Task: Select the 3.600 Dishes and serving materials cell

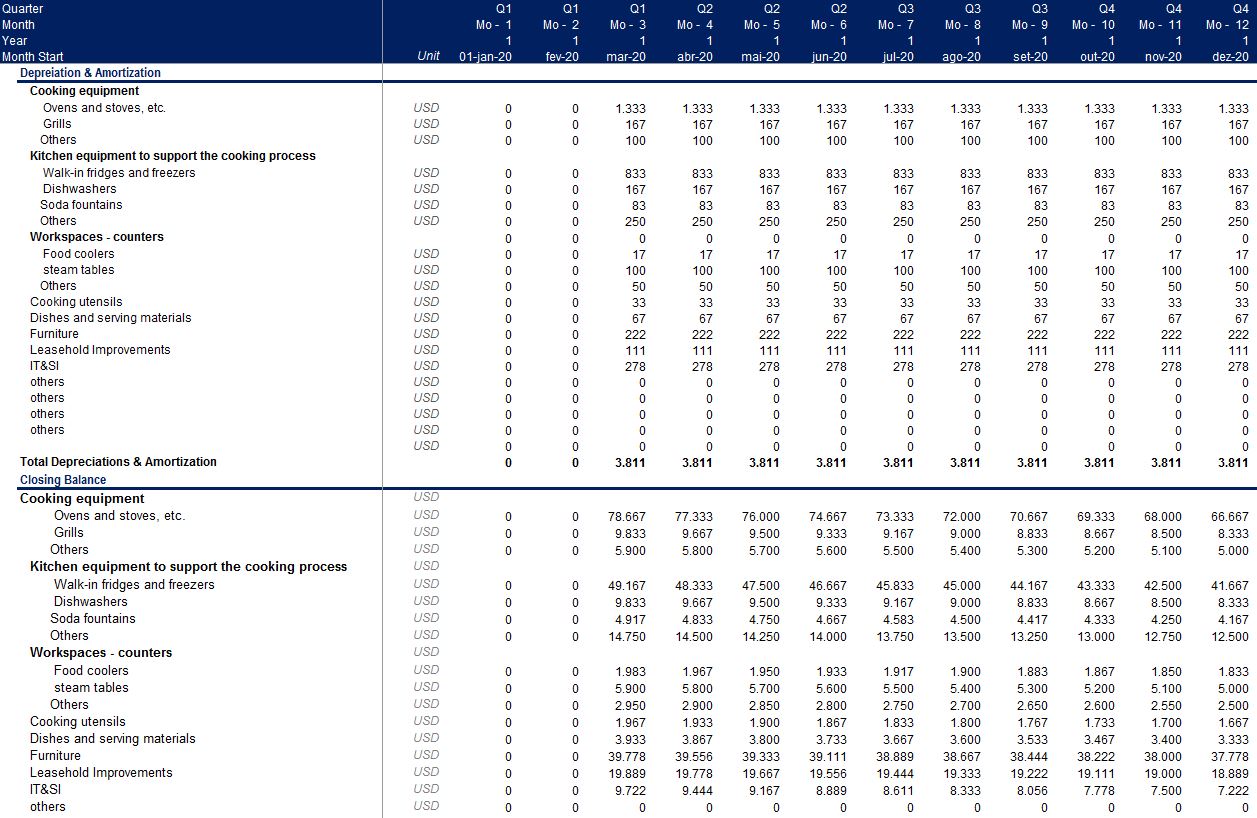Action: pyautogui.click(x=965, y=740)
